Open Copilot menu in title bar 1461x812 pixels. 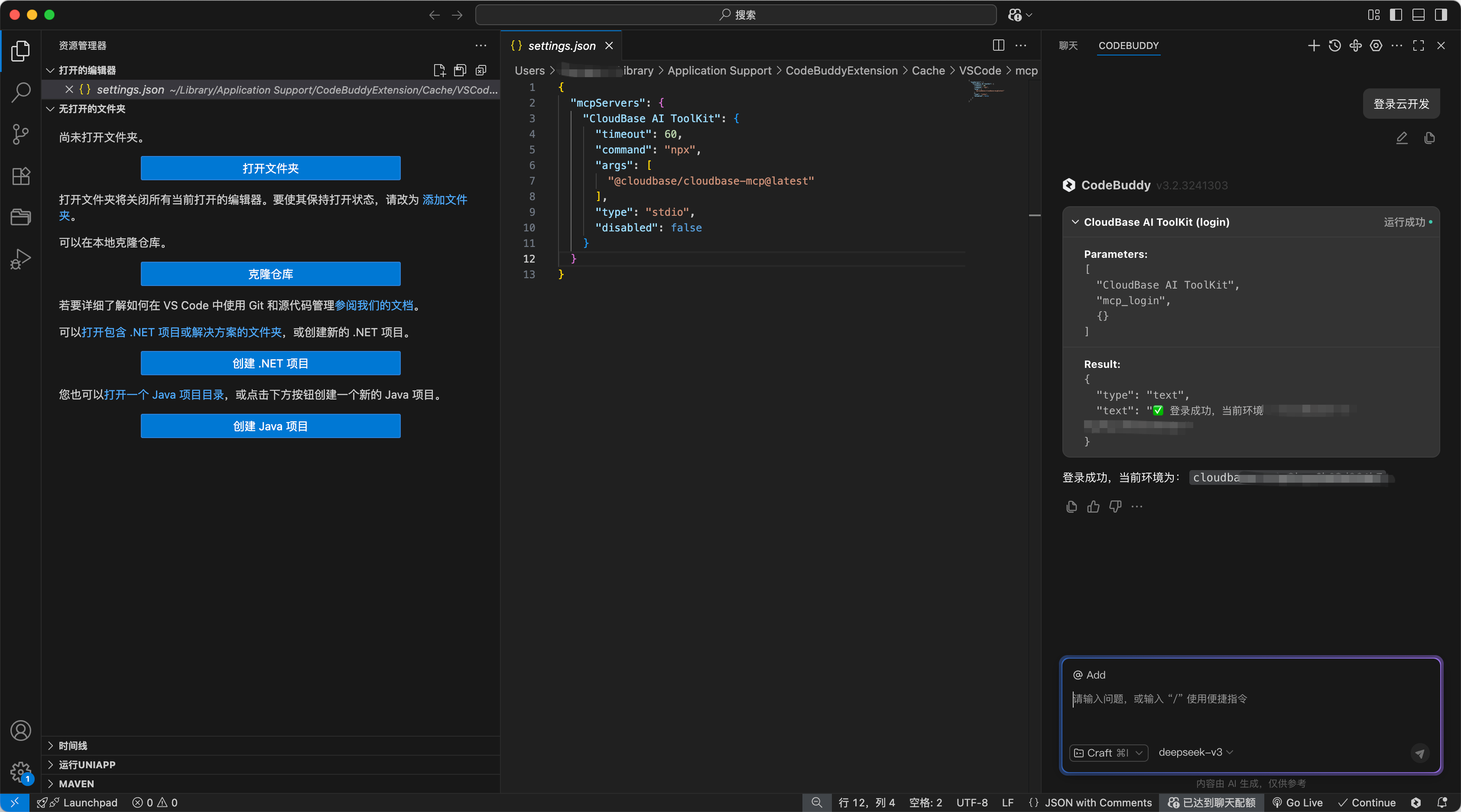[1020, 15]
